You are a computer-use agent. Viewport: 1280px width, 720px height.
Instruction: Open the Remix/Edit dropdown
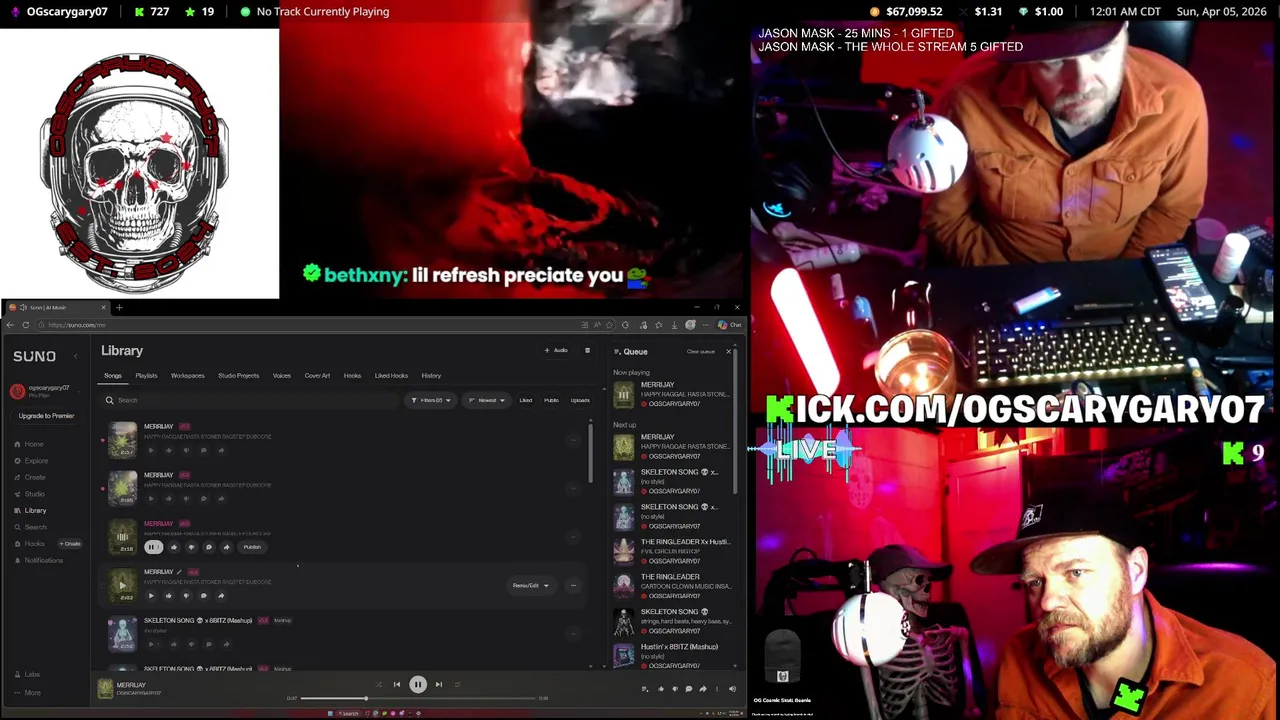pyautogui.click(x=531, y=585)
